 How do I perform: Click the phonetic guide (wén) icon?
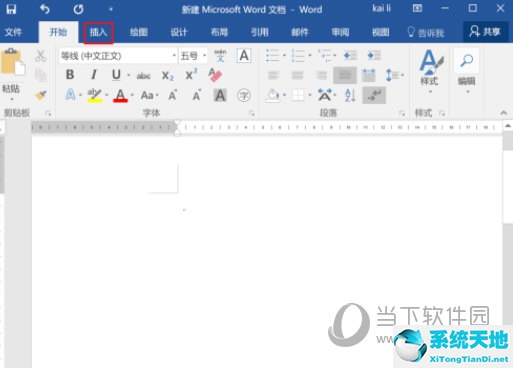220,56
